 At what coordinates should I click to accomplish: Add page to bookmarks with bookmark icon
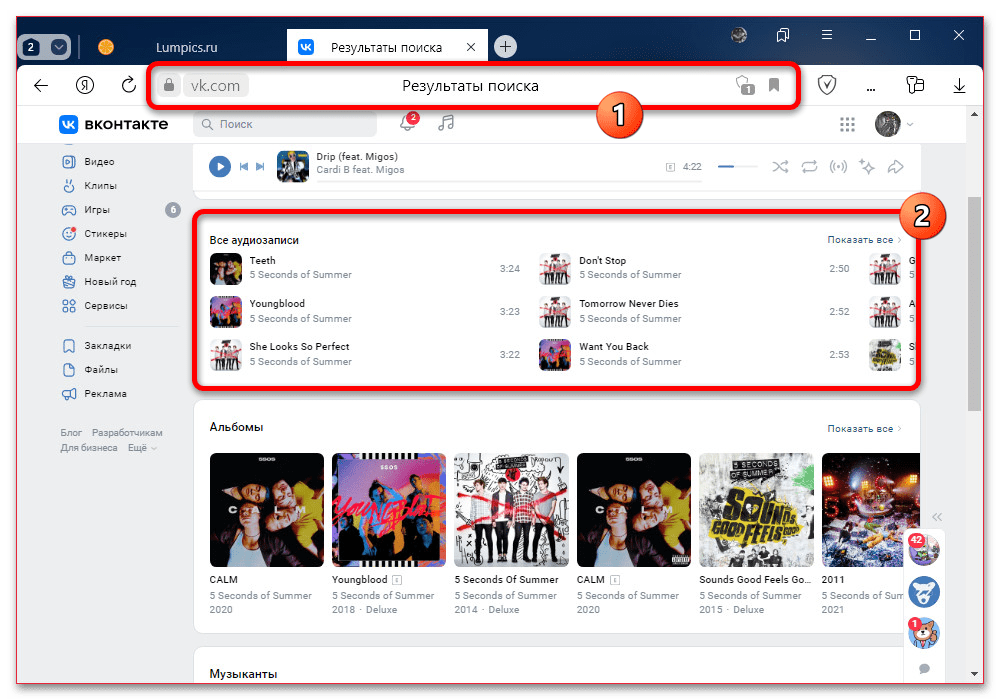coord(774,85)
